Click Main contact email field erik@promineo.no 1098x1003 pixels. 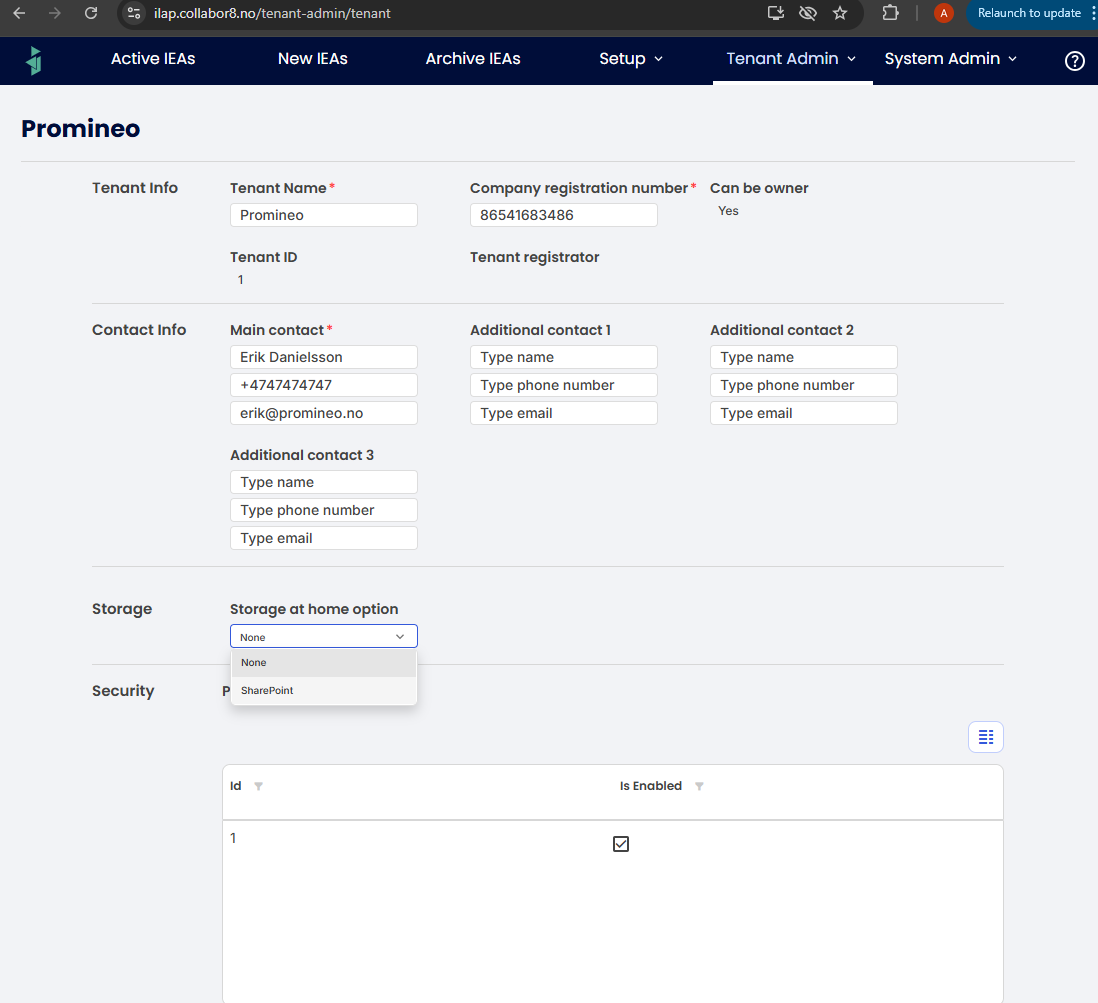pyautogui.click(x=324, y=413)
